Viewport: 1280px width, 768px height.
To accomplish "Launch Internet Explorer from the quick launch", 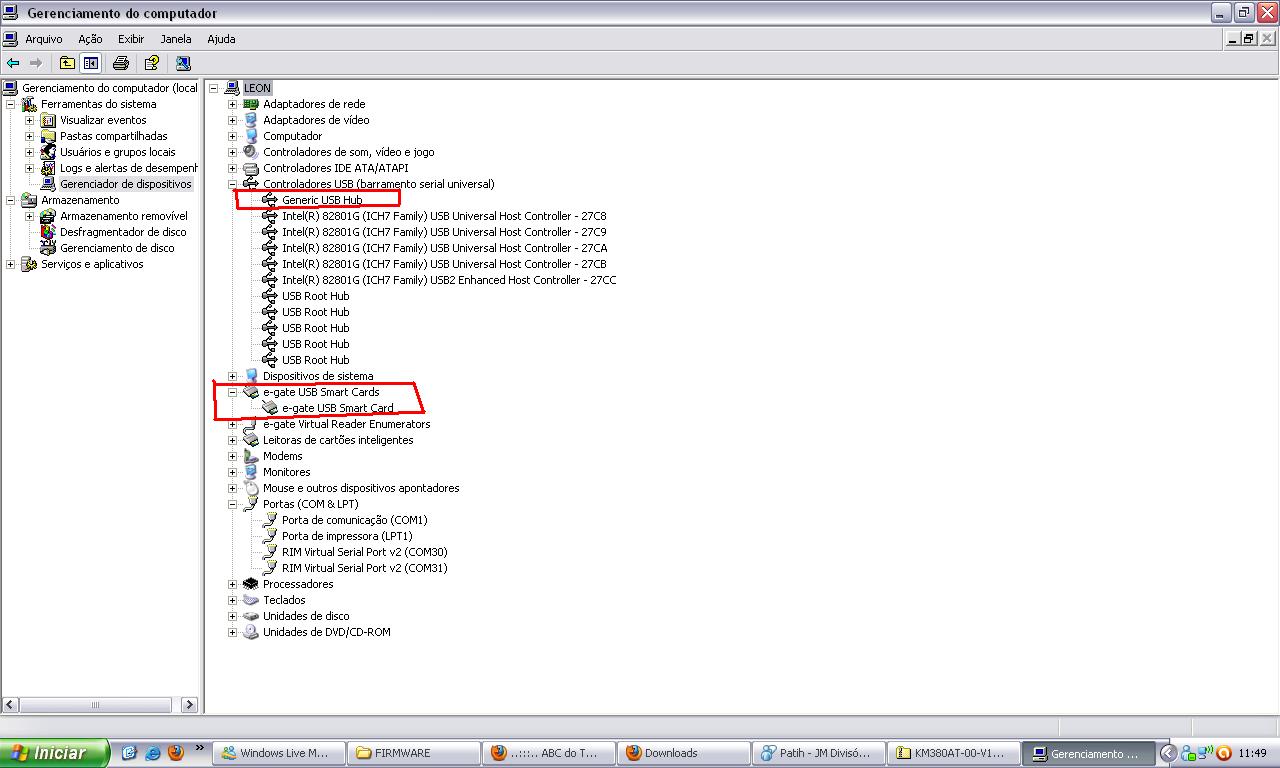I will (152, 753).
